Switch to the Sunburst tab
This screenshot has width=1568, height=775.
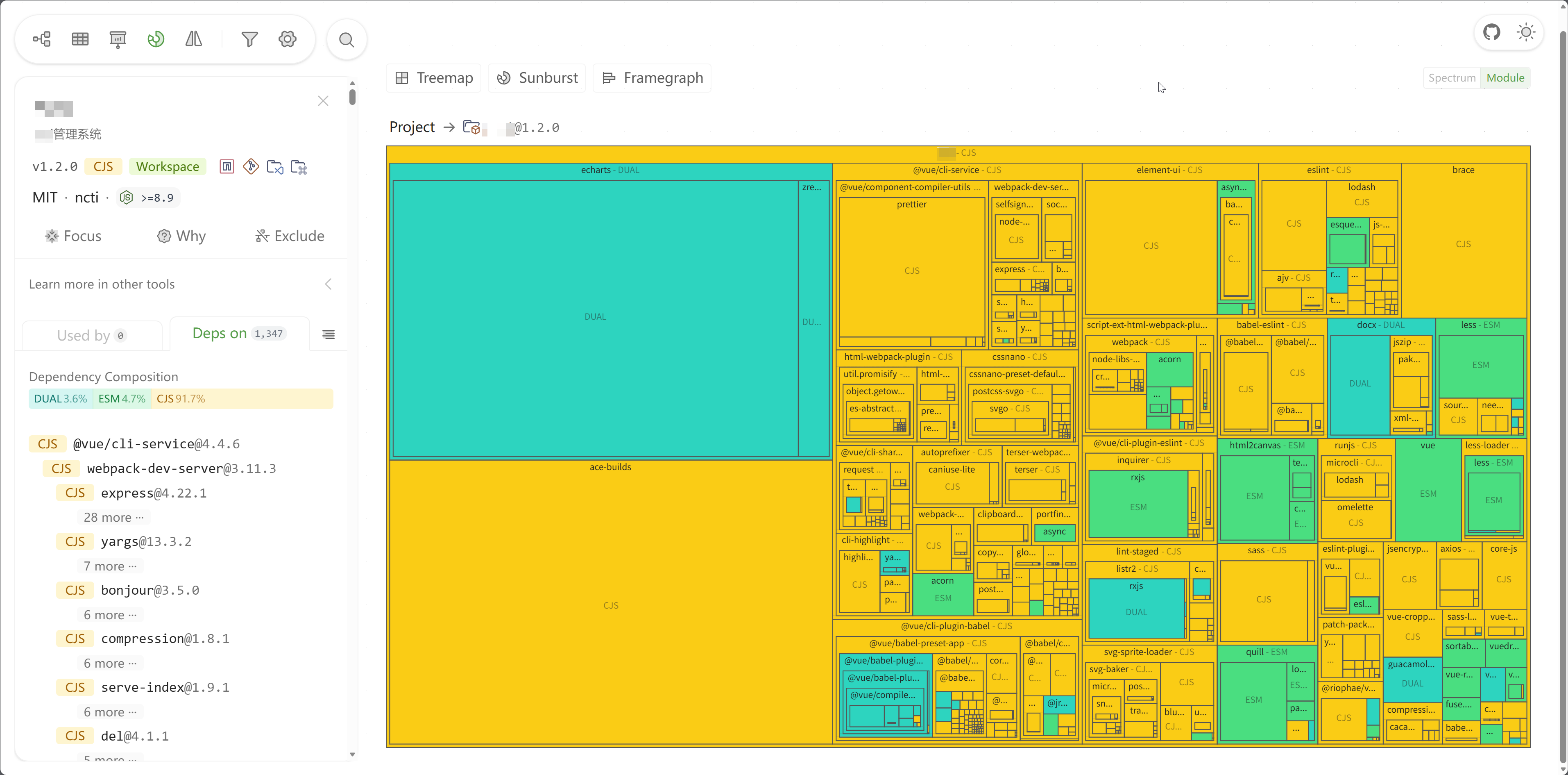[x=537, y=78]
